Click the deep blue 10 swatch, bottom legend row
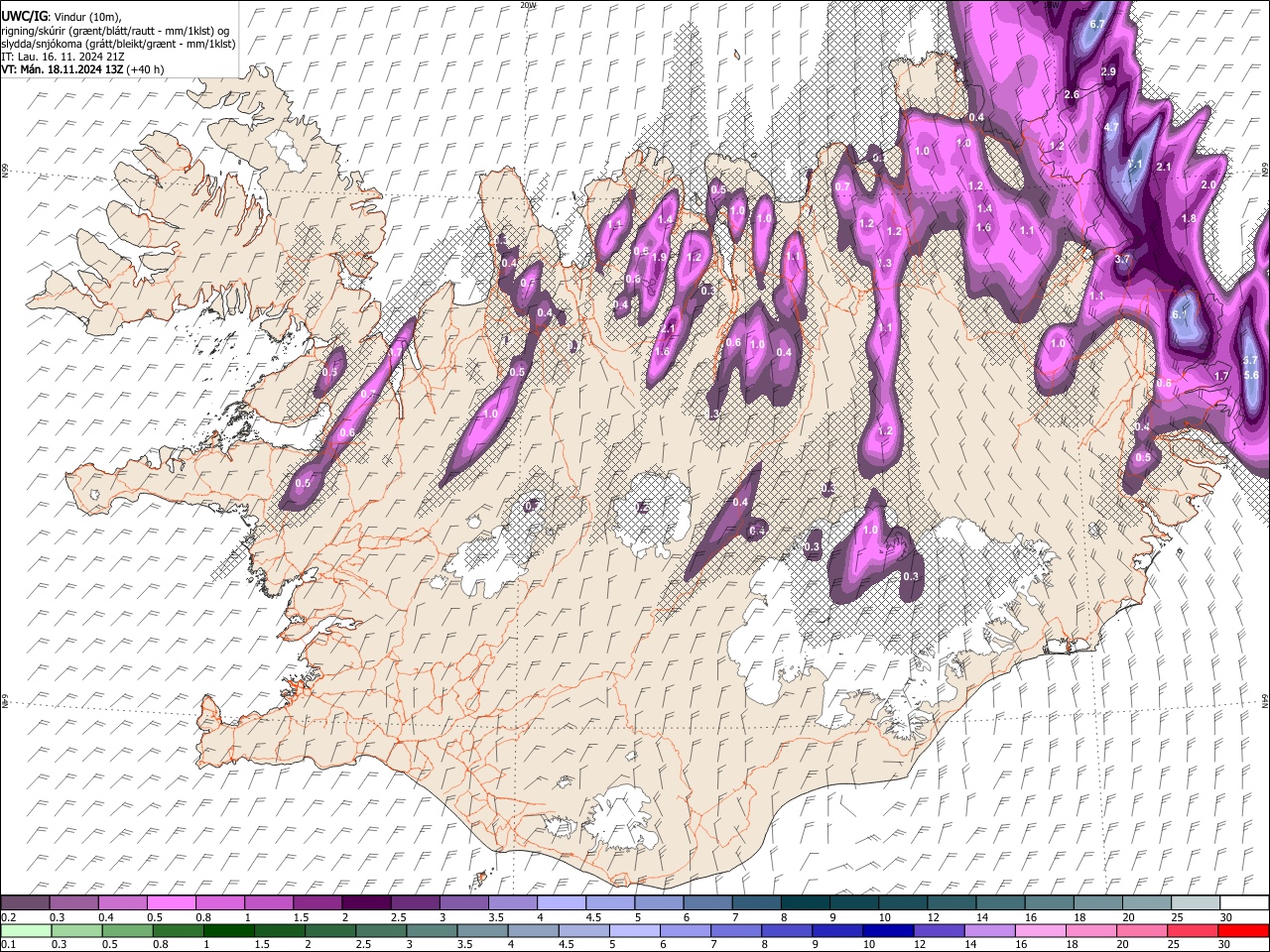 tap(889, 931)
